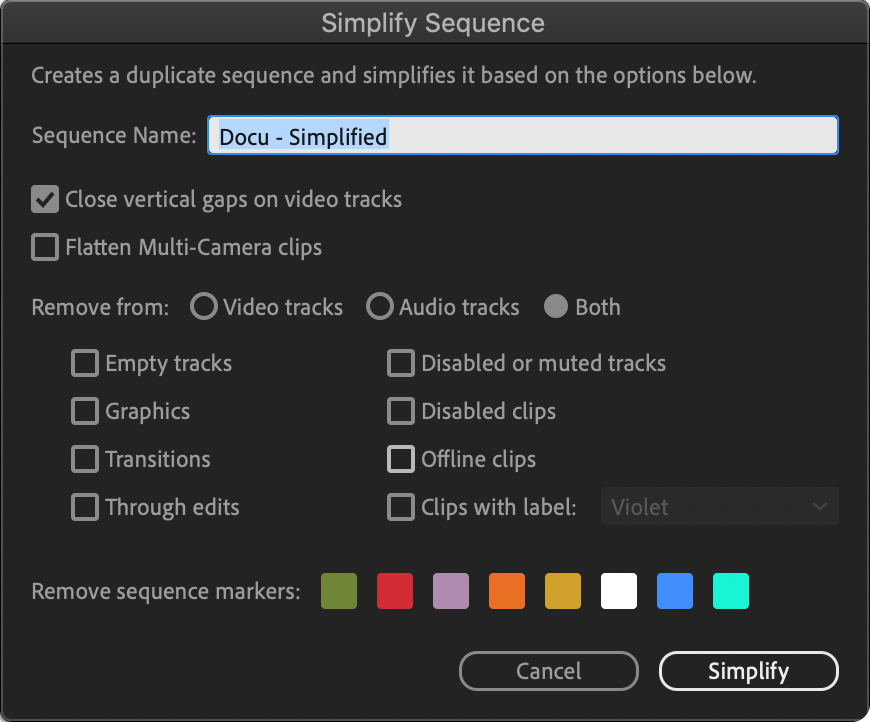Select the Audio tracks radio button
The width and height of the screenshot is (870, 722).
pyautogui.click(x=380, y=306)
